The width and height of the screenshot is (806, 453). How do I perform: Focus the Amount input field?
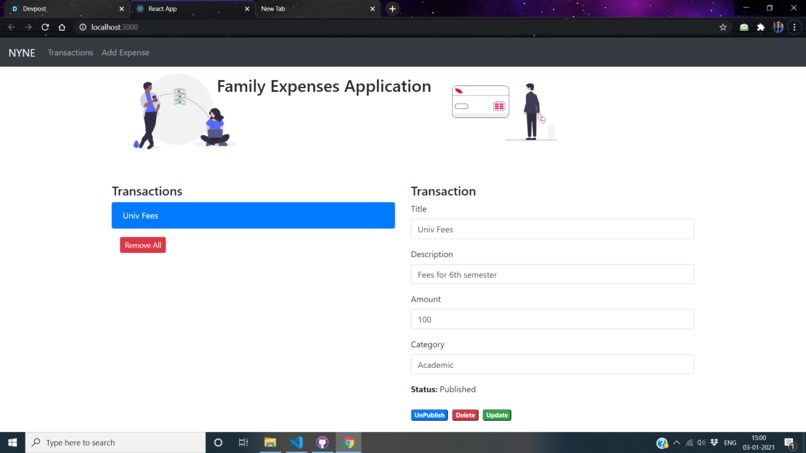pyautogui.click(x=553, y=319)
